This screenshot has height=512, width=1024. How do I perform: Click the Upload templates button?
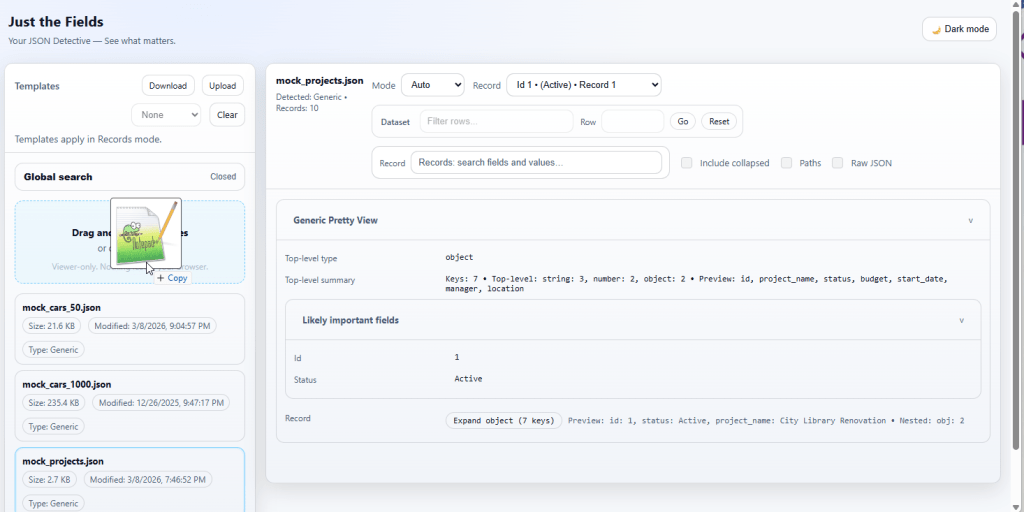tap(222, 86)
